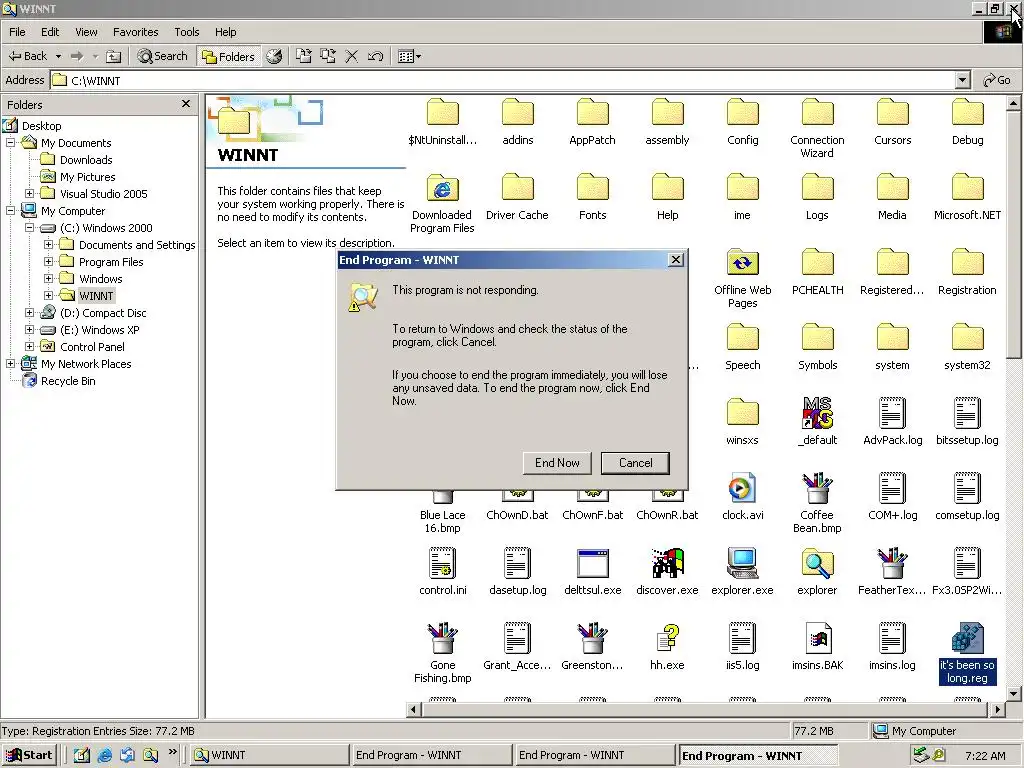Open the Favorites menu
1024x768 pixels.
(x=135, y=32)
